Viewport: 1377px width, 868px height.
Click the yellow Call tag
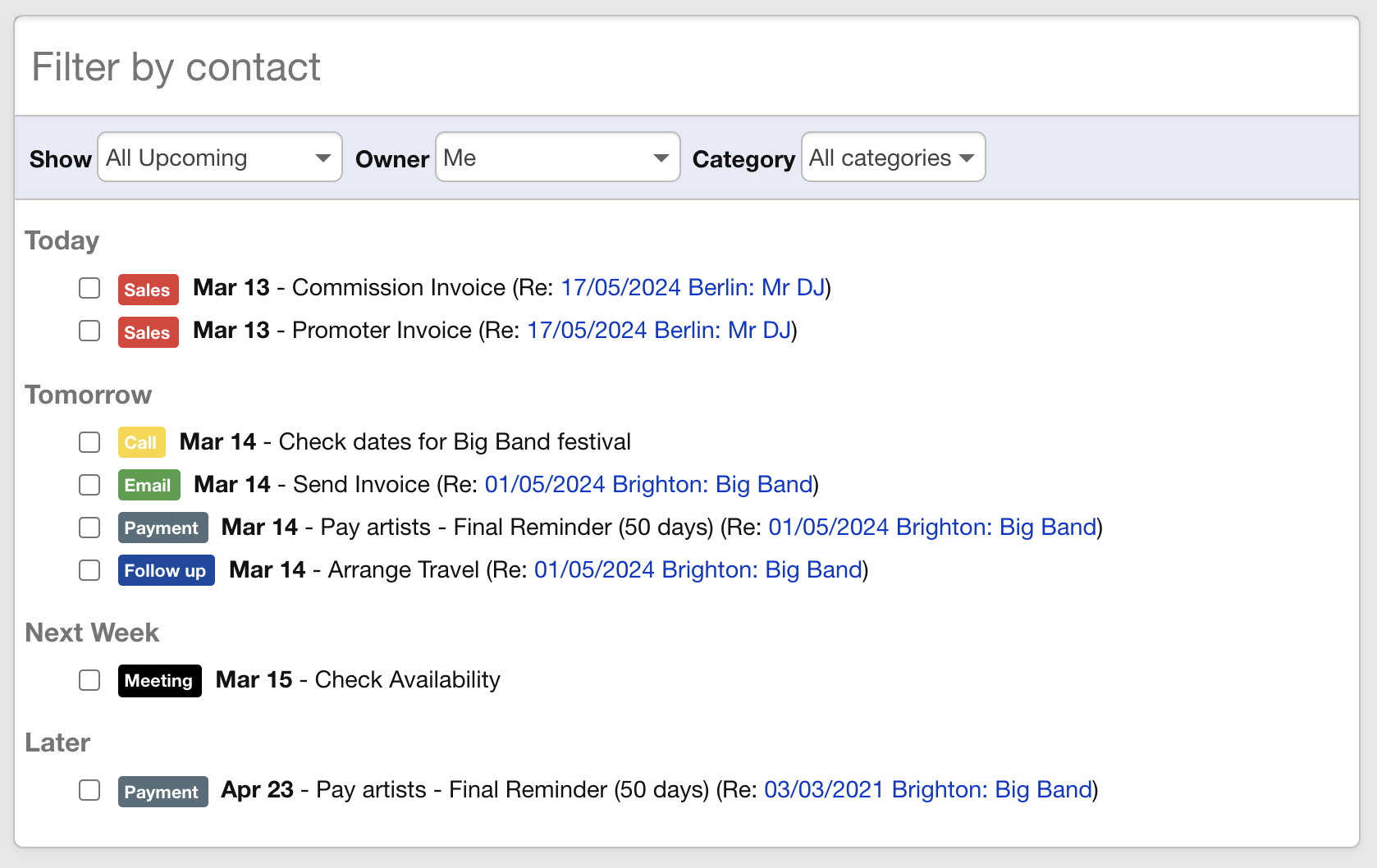(x=141, y=442)
